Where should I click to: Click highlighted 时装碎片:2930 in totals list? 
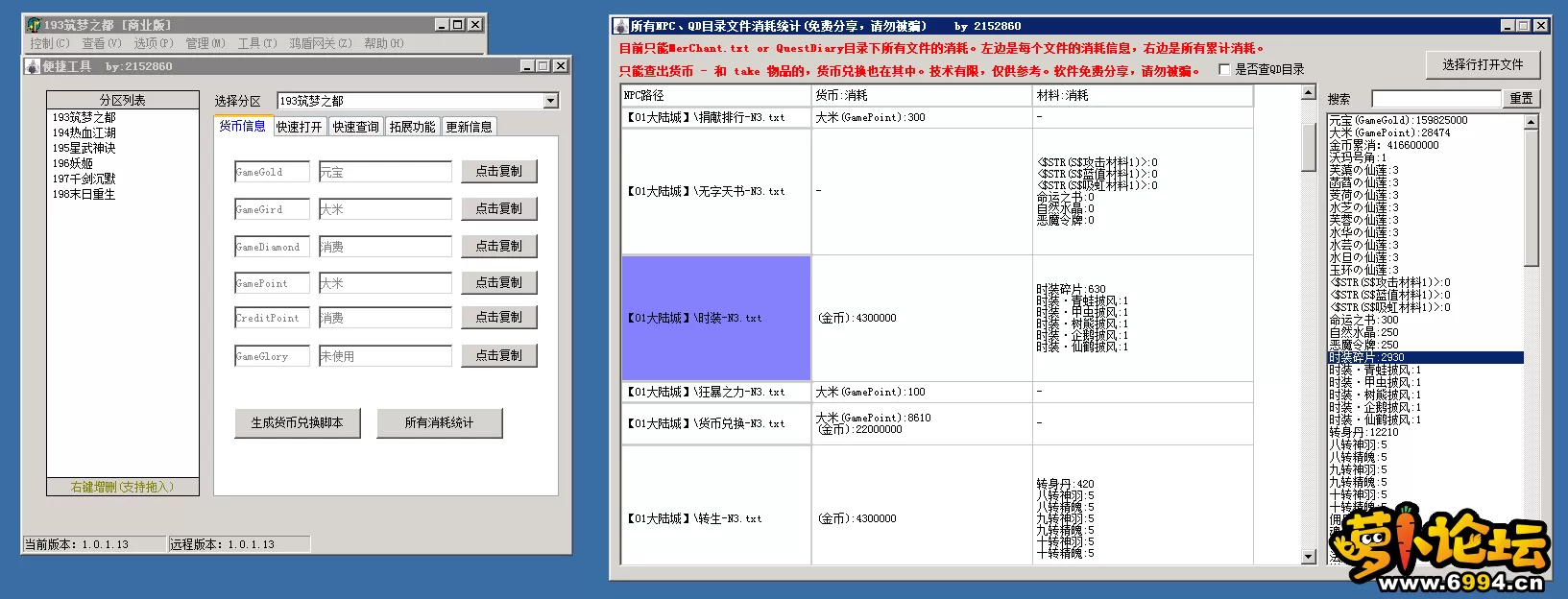1425,357
